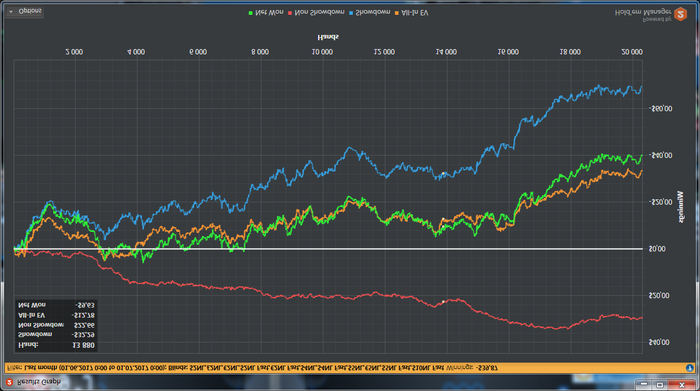Click the Non Showdown row in stats box

[56, 325]
